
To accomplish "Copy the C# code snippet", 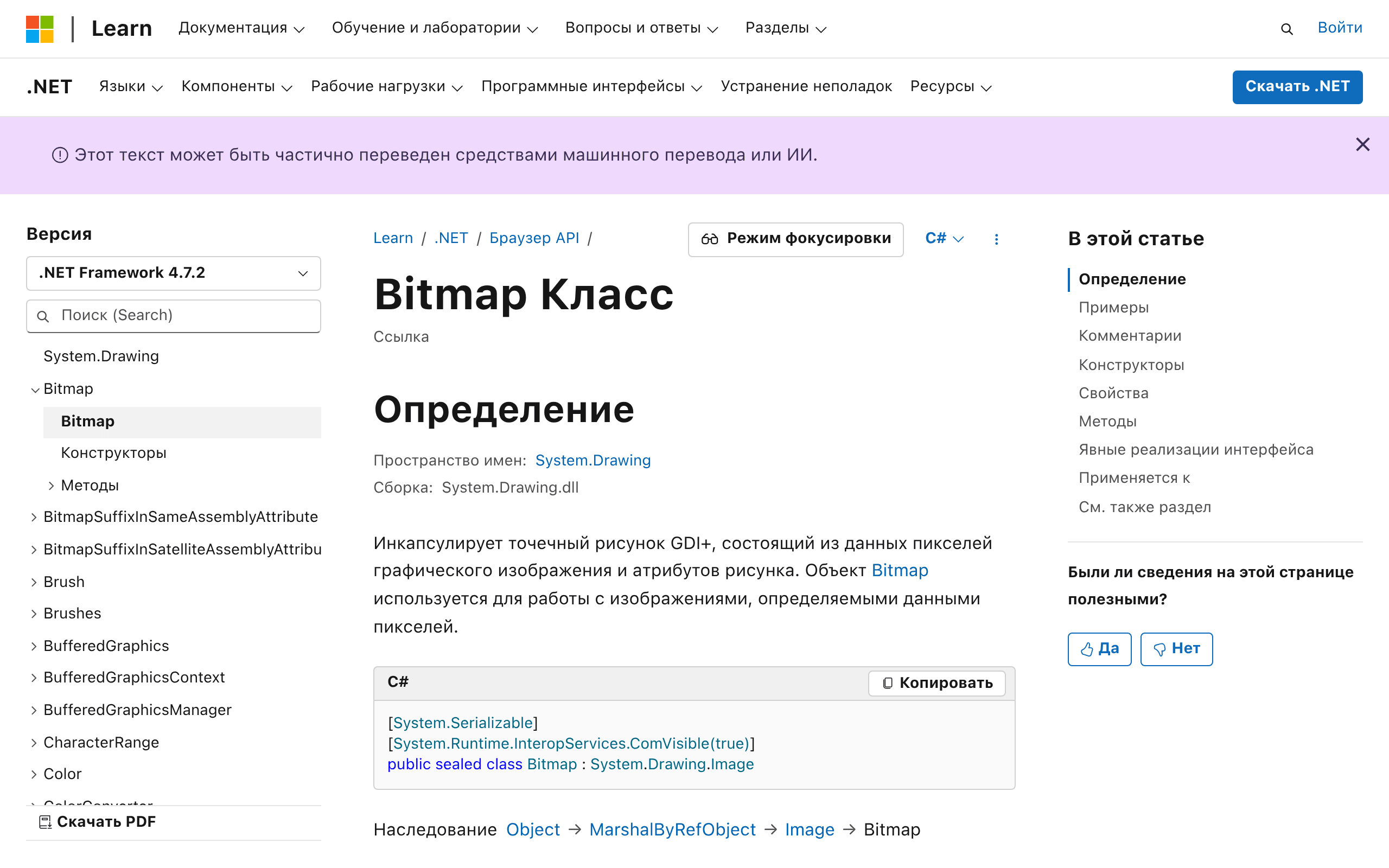I will click(x=936, y=682).
